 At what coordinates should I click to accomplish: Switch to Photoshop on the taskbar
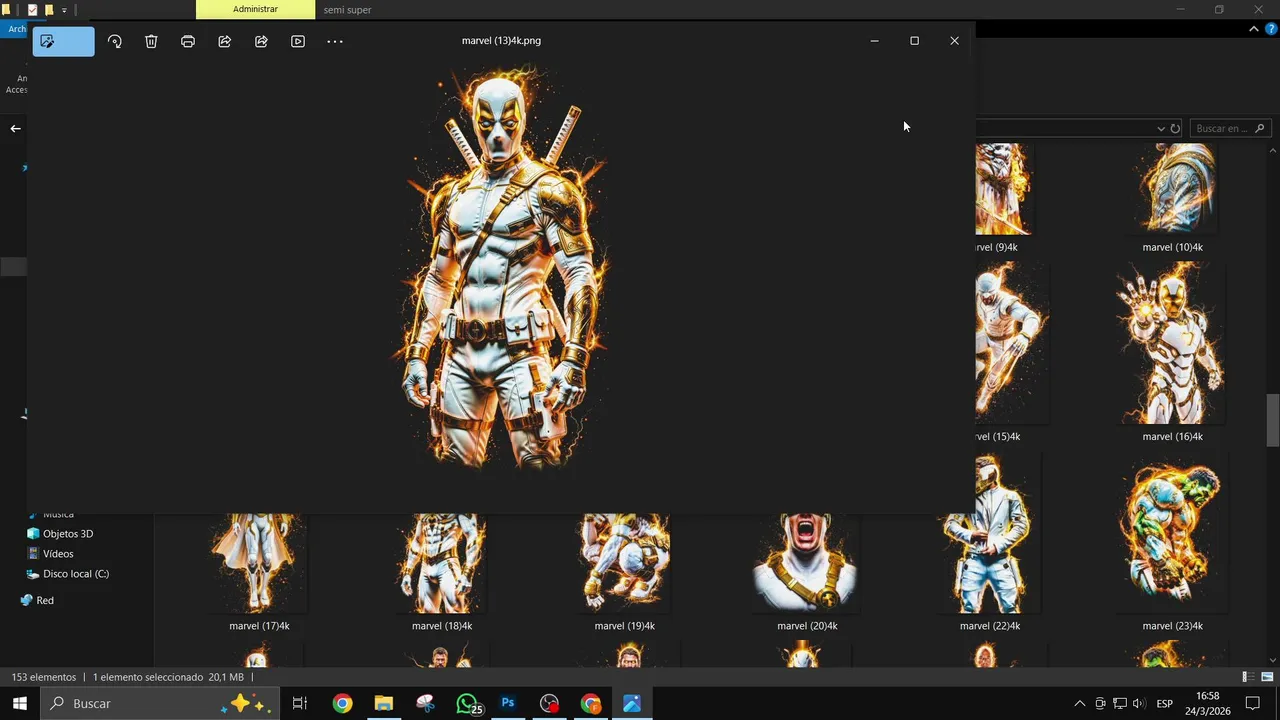508,703
